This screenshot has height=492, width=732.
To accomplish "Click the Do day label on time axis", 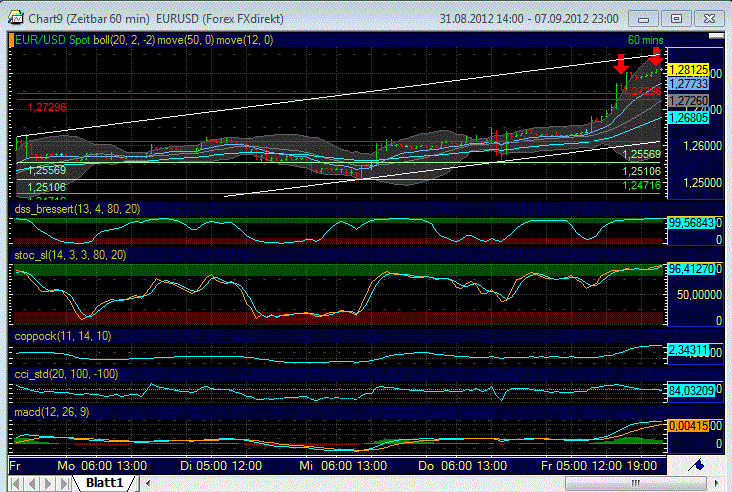I will (x=426, y=466).
